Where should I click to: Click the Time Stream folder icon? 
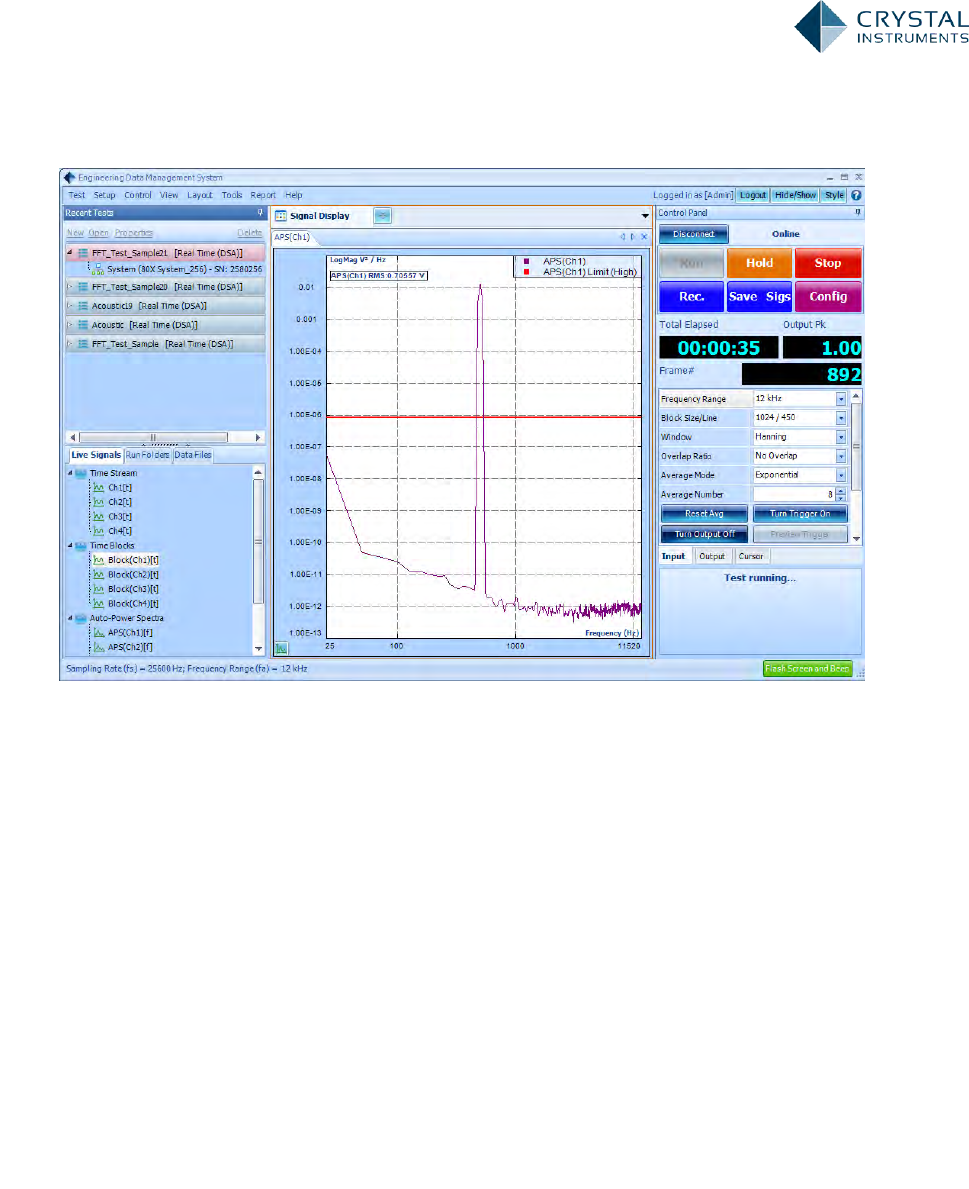pos(81,473)
